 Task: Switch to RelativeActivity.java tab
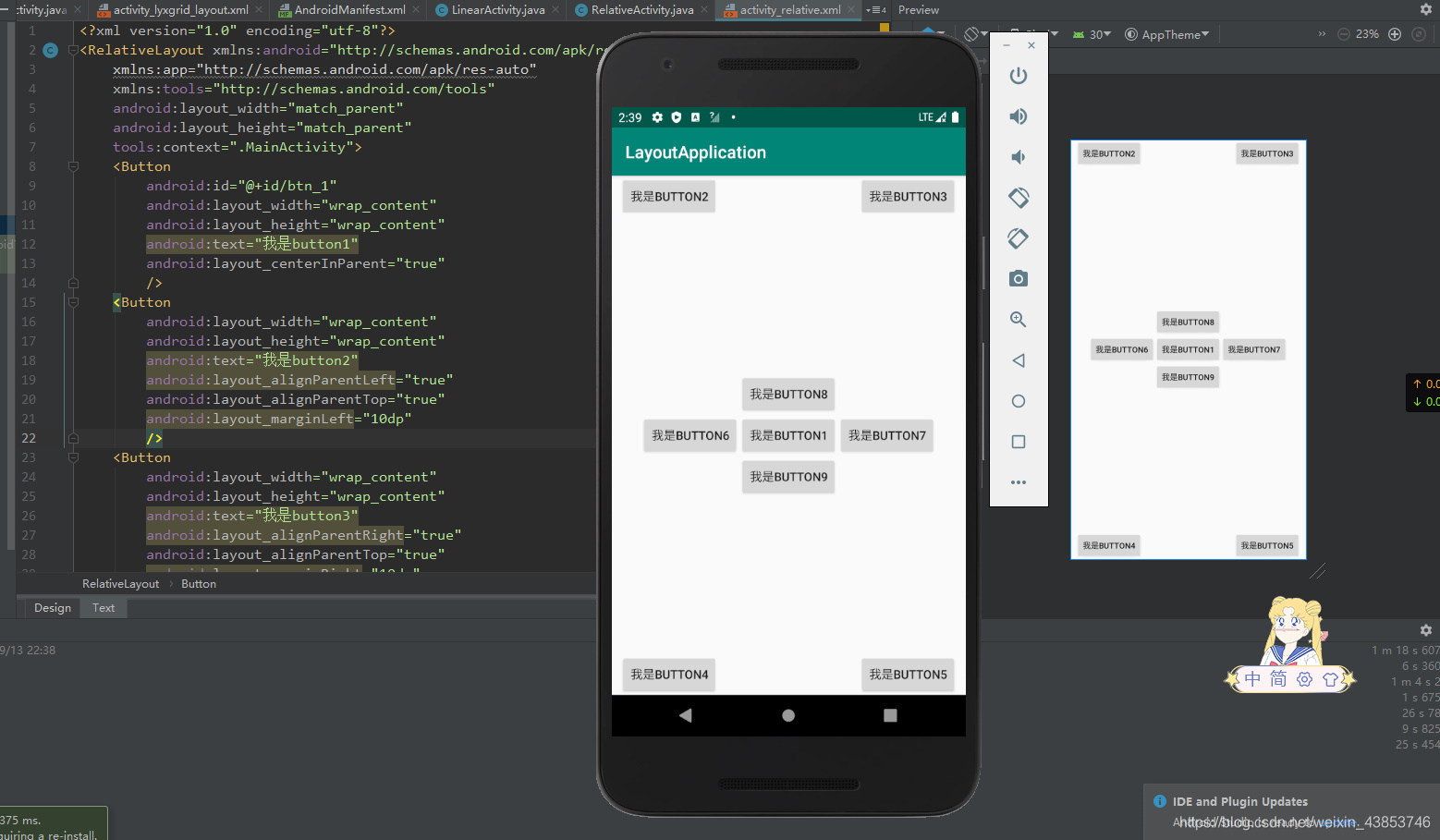642,10
